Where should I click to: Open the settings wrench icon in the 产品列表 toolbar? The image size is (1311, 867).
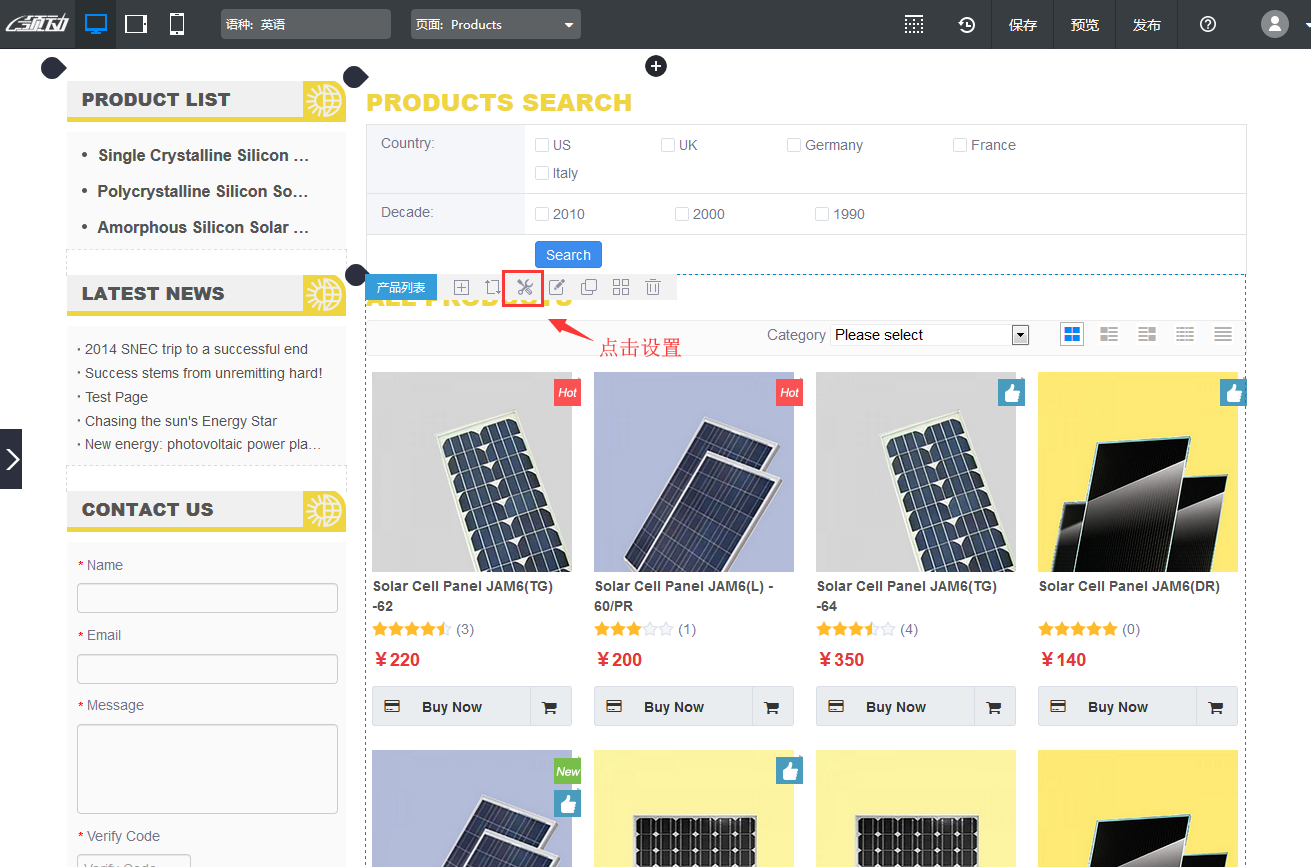pyautogui.click(x=524, y=288)
